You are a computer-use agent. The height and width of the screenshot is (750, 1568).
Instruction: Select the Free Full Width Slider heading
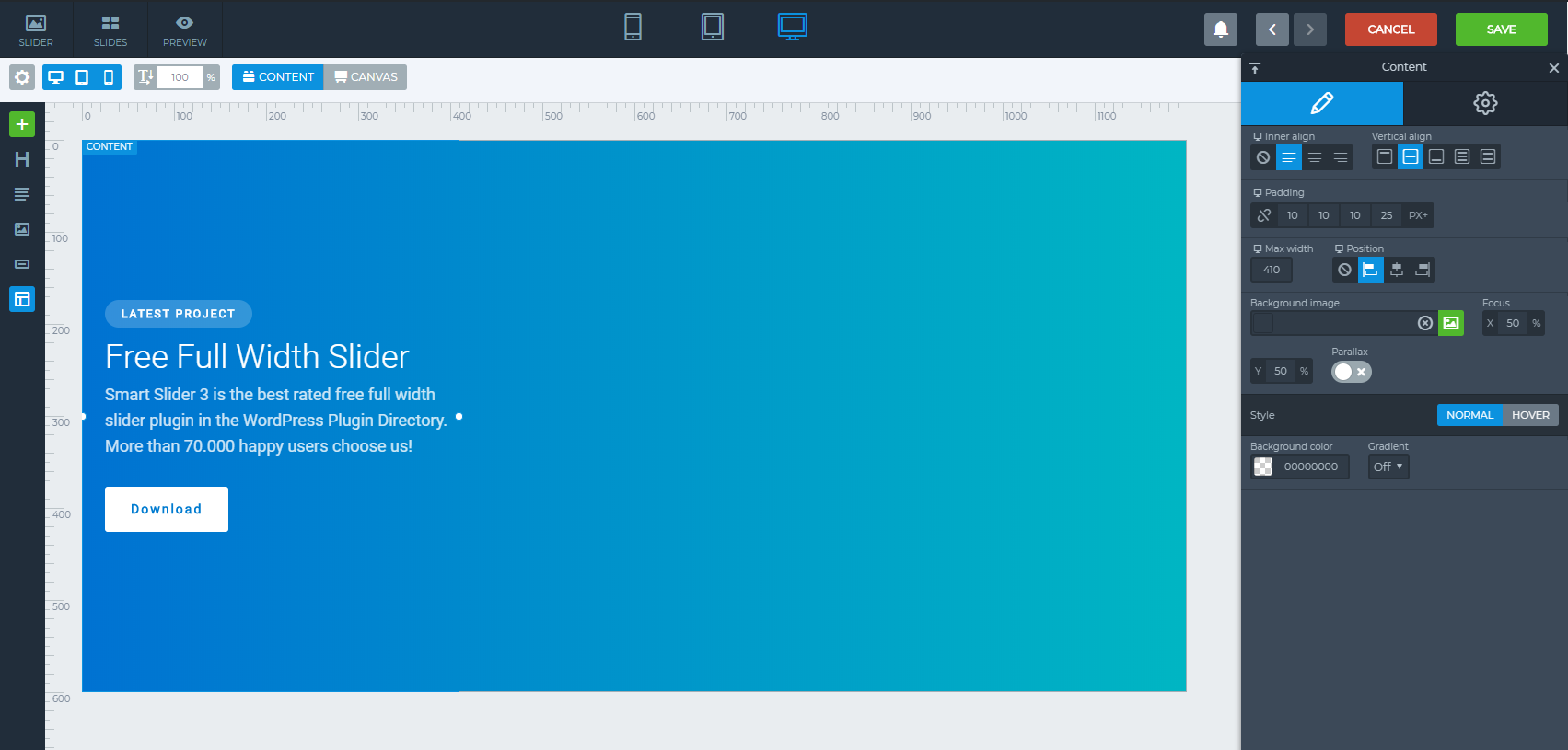point(257,357)
